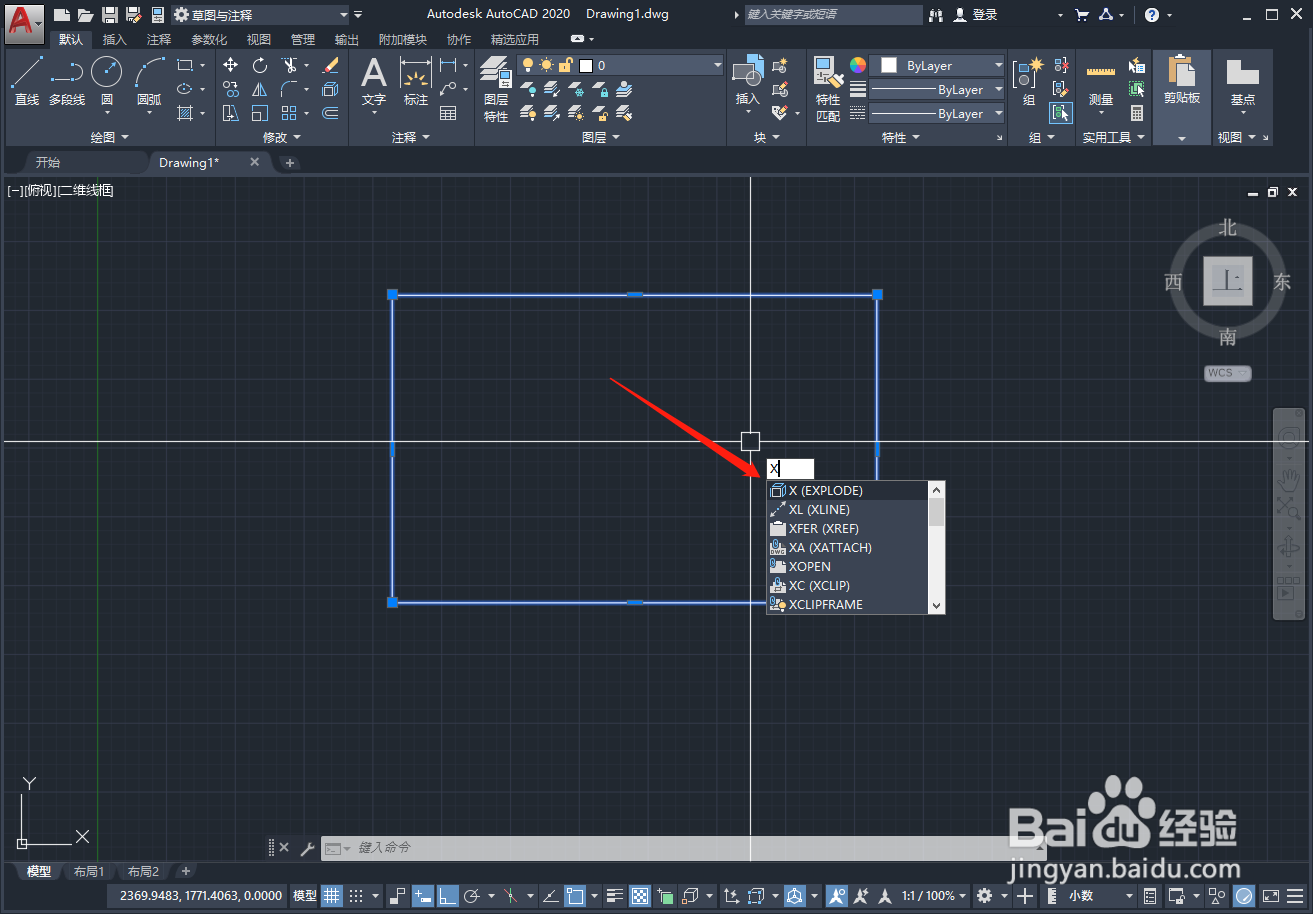The width and height of the screenshot is (1313, 914).
Task: Click the Rotate tool icon
Action: point(260,65)
